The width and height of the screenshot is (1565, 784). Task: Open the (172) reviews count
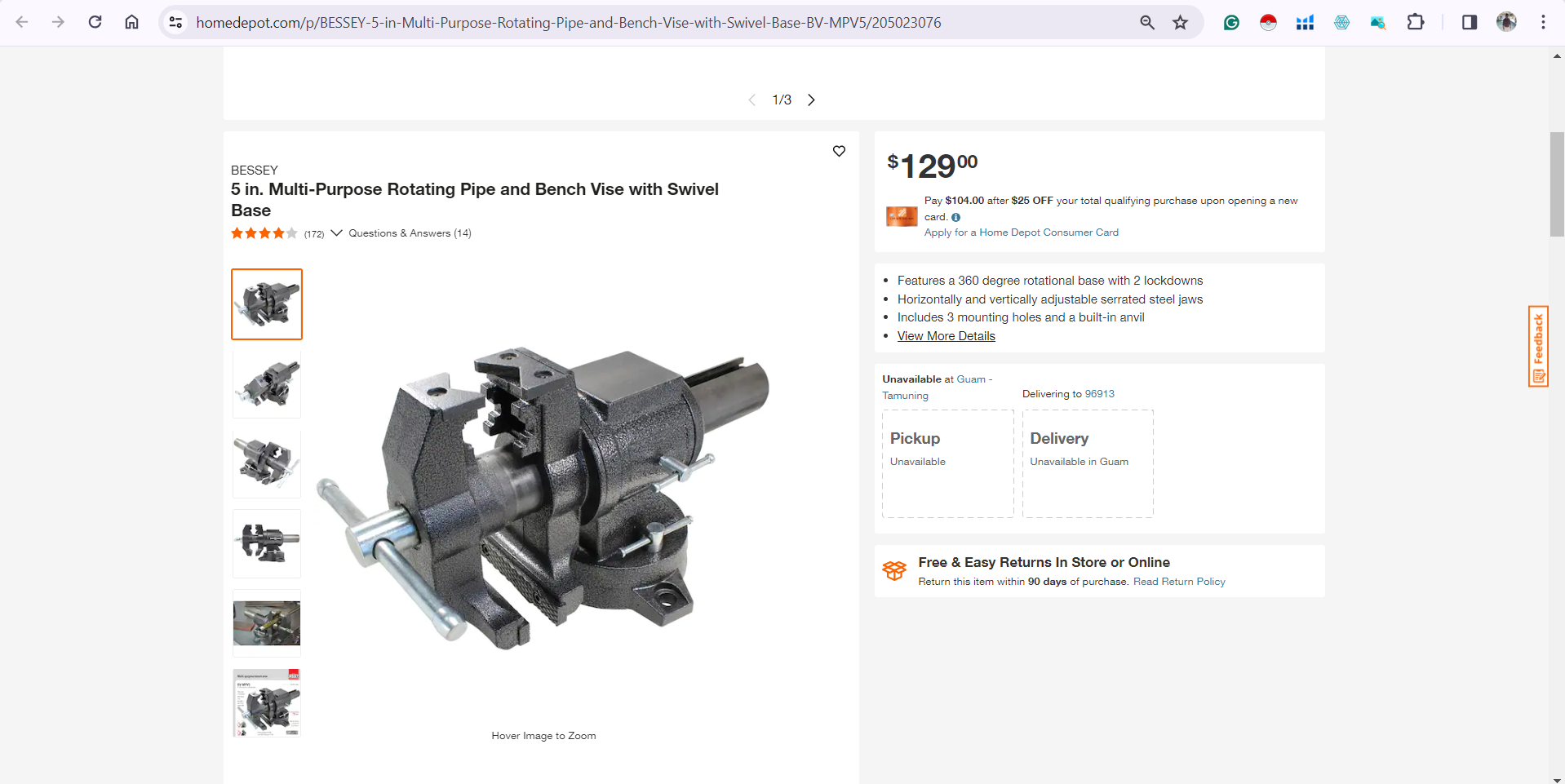pos(314,234)
